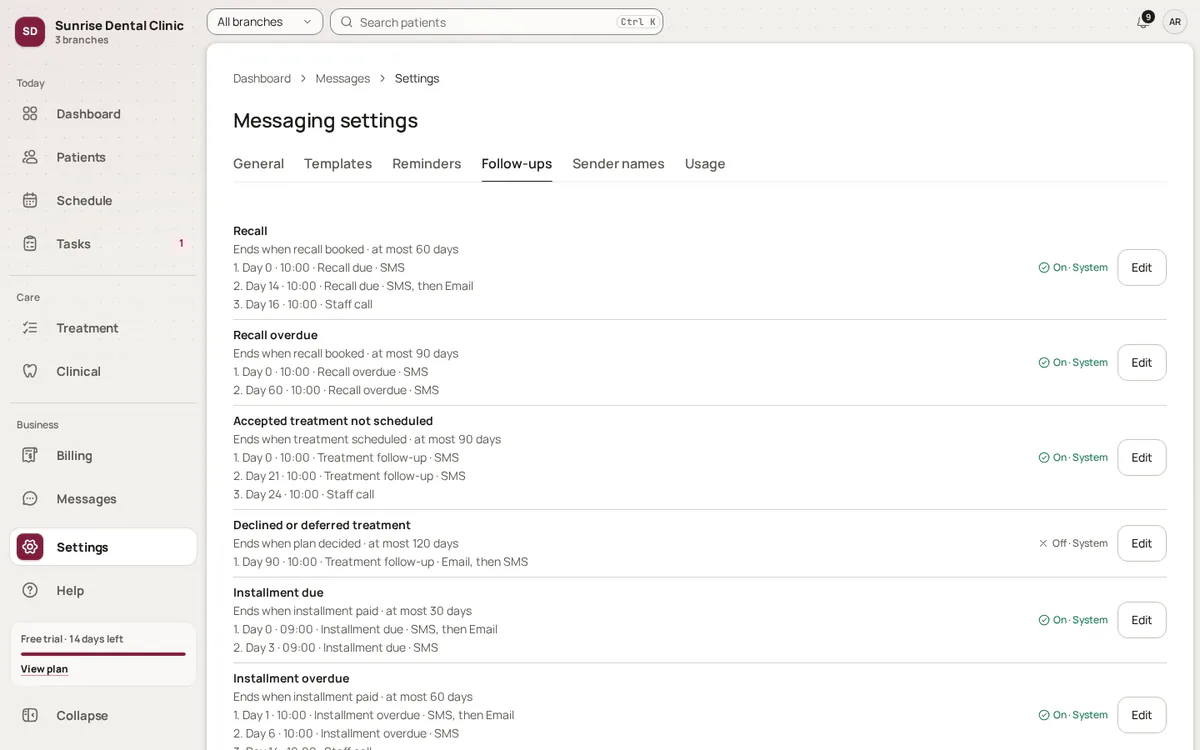
Task: Toggle Recall overdue On status
Action: [1073, 362]
